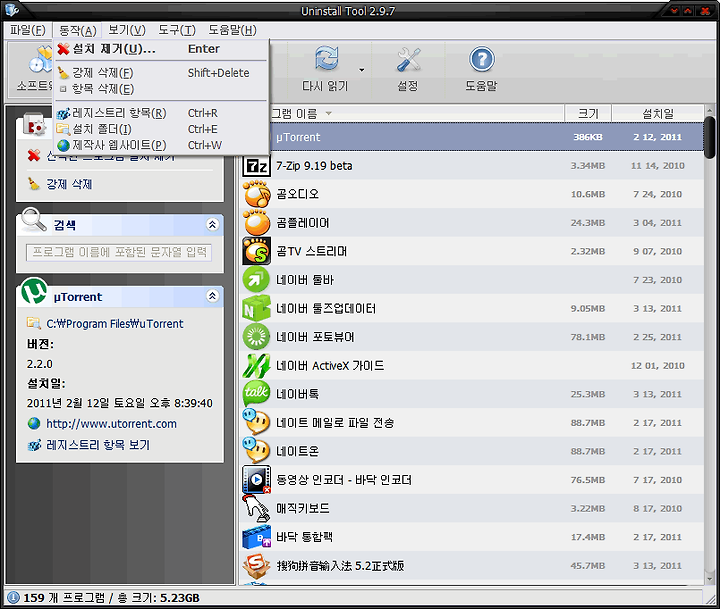This screenshot has width=720, height=609.
Task: Click the 7 24, 2010 date for 곰오디오
Action: [x=658, y=194]
